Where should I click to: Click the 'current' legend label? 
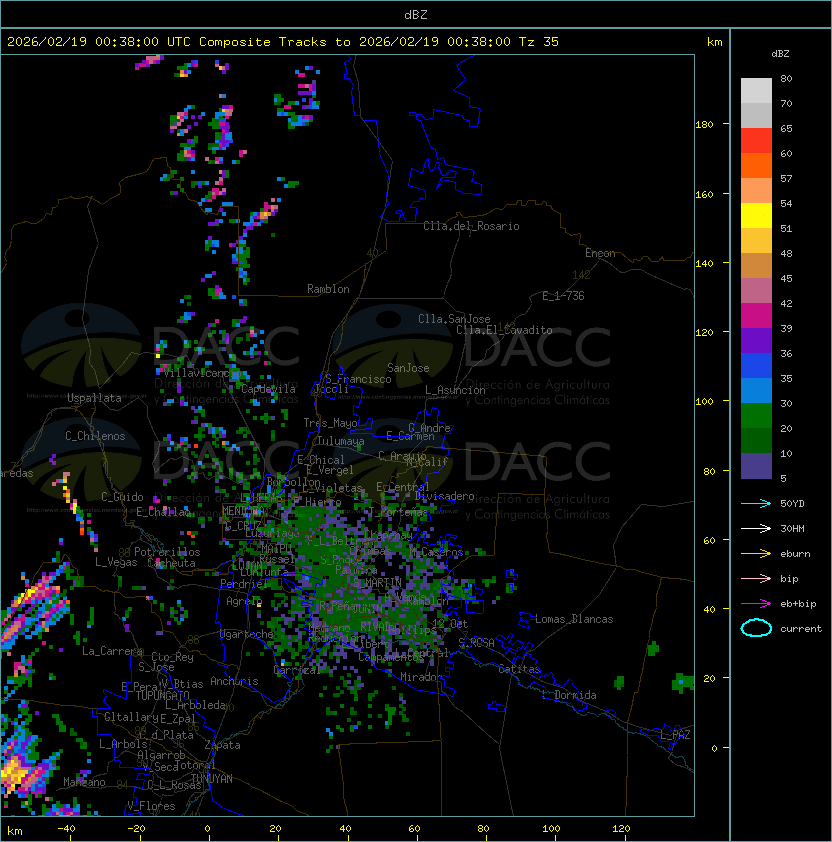pyautogui.click(x=801, y=629)
